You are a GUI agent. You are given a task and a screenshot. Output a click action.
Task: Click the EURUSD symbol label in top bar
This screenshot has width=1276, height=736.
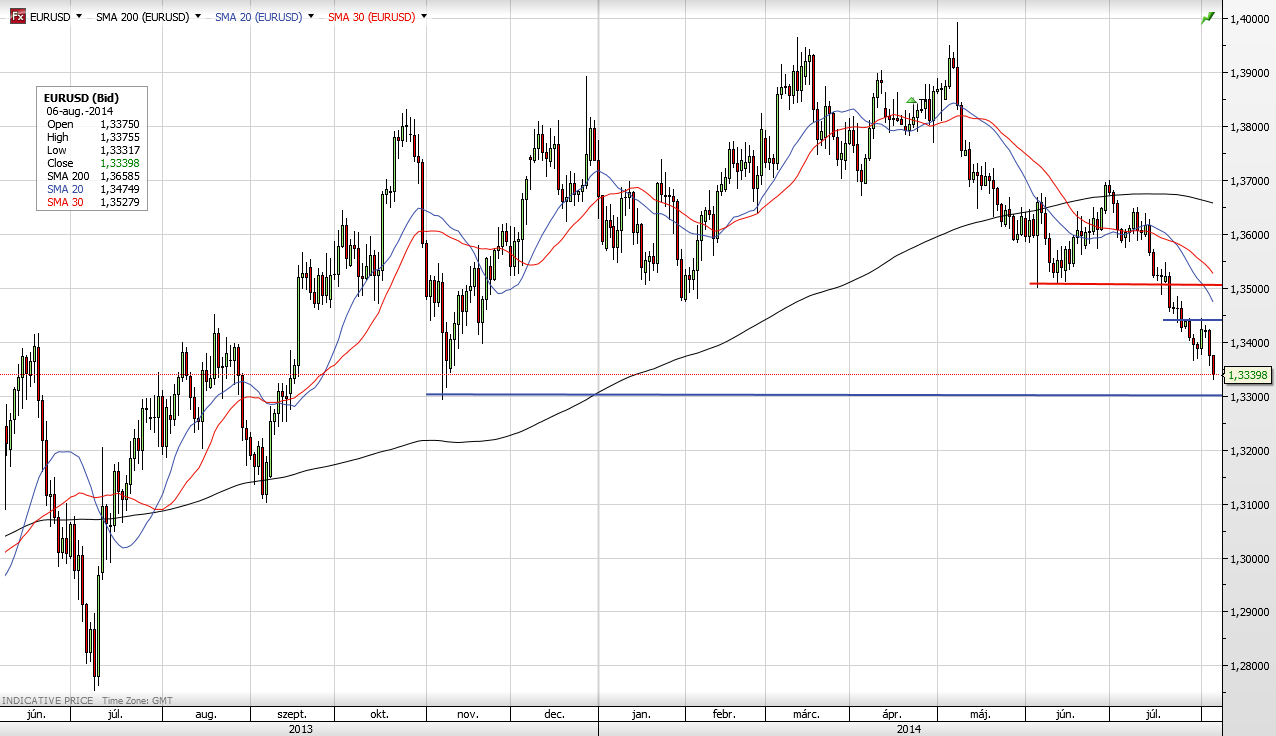[x=50, y=17]
